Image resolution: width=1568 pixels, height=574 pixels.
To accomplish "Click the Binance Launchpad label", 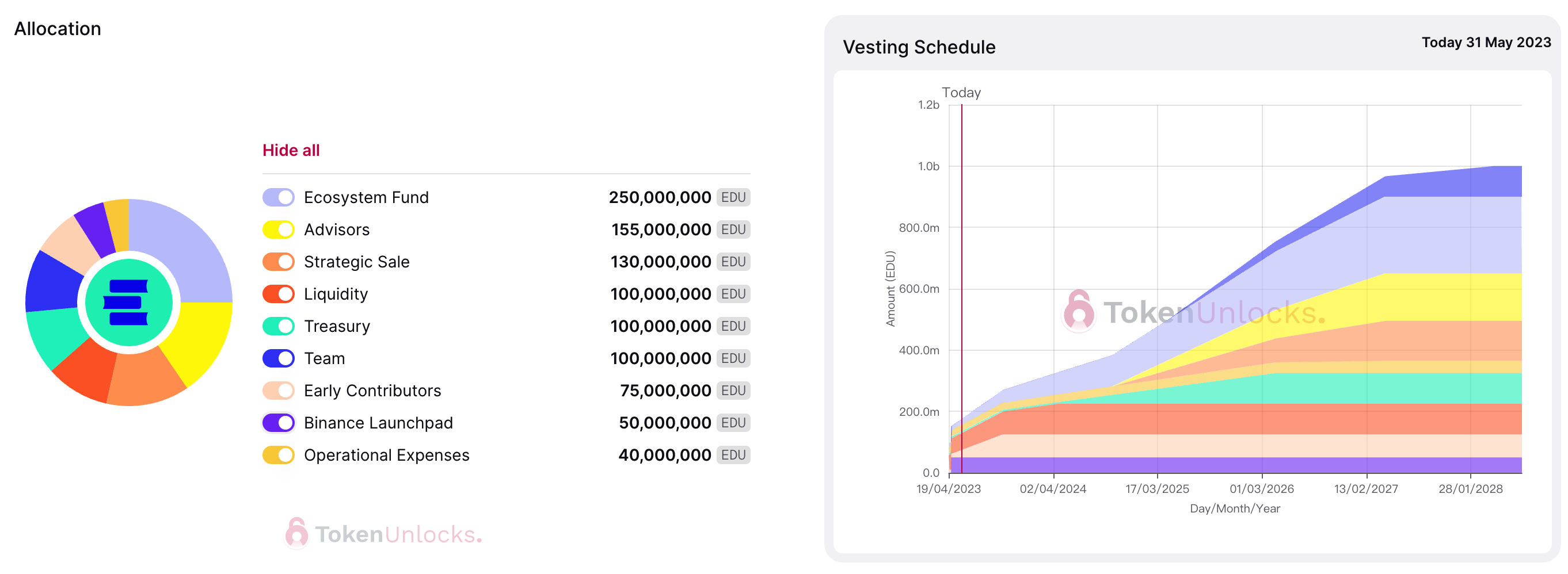I will click(379, 423).
